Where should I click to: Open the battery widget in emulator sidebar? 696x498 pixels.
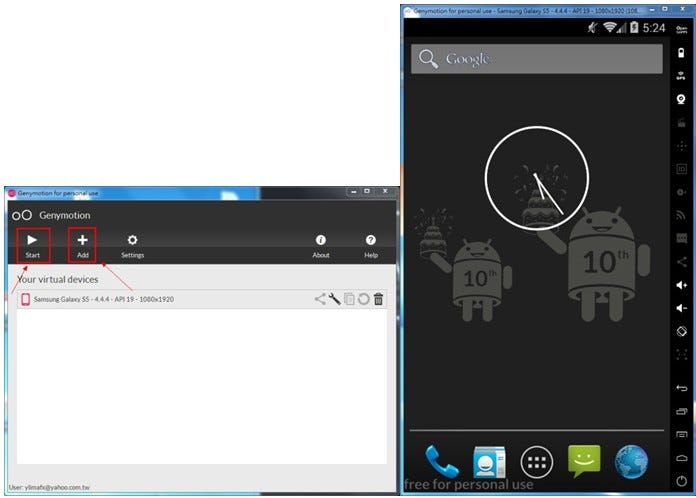coord(681,53)
